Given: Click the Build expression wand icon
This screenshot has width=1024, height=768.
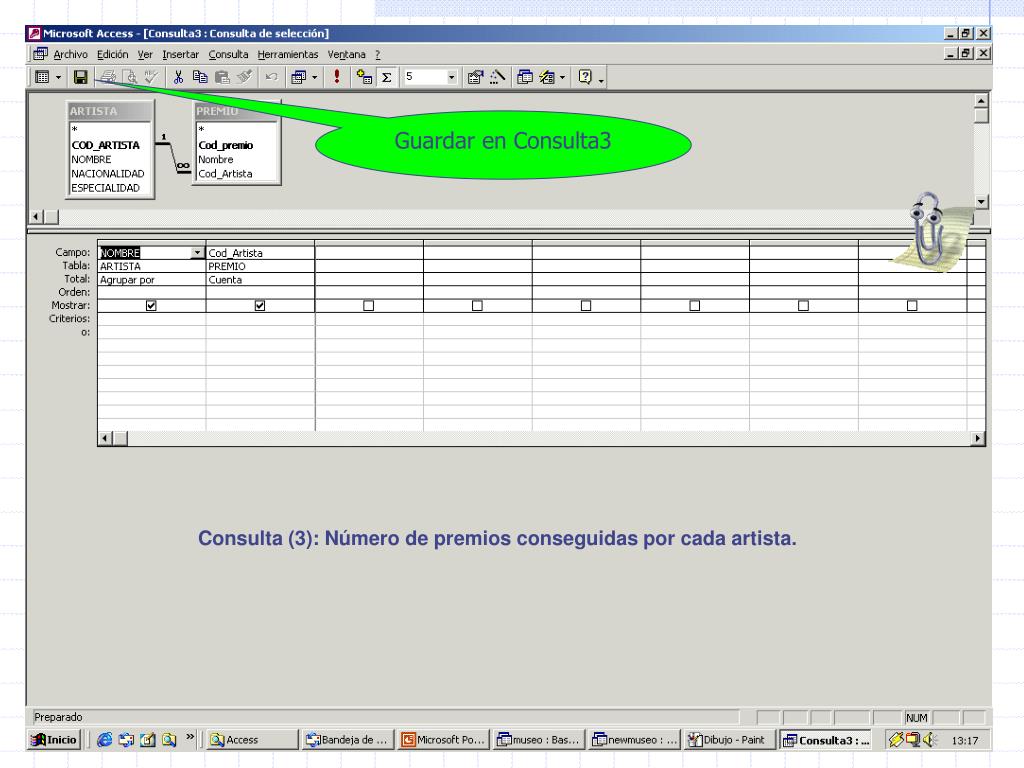Looking at the screenshot, I should [497, 77].
